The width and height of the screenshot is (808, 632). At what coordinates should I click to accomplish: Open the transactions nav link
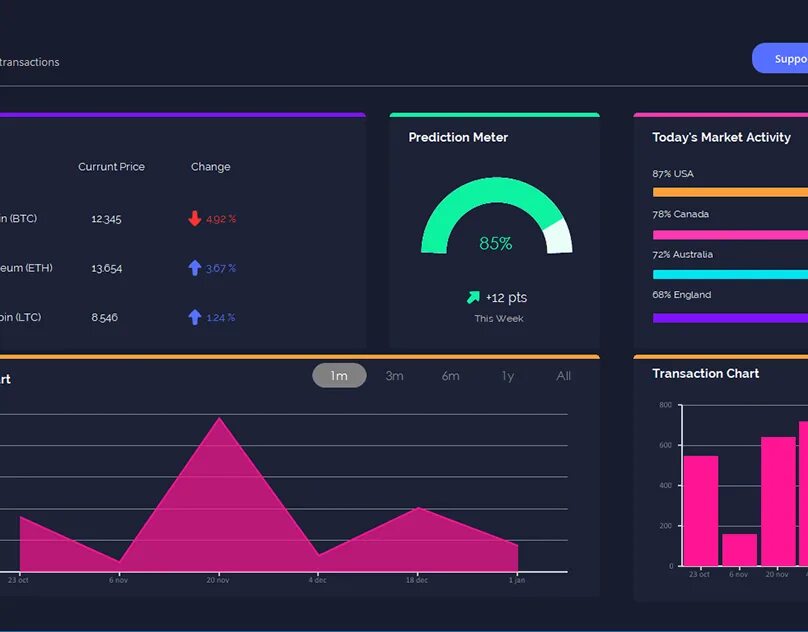pos(29,62)
